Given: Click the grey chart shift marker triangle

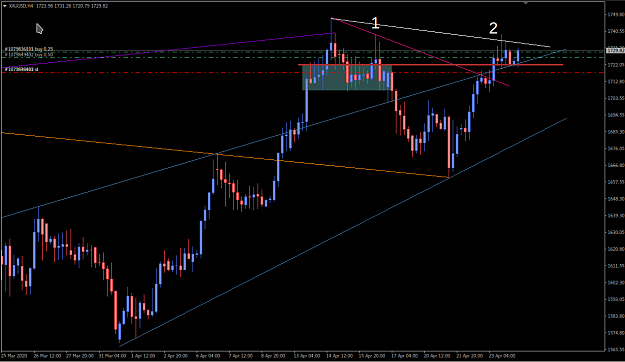Looking at the screenshot, I should tap(525, 3).
